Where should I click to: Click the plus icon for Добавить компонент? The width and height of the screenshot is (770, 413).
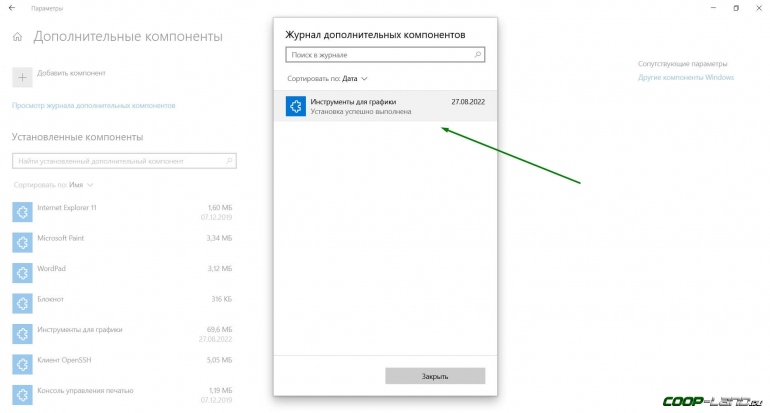coord(22,74)
